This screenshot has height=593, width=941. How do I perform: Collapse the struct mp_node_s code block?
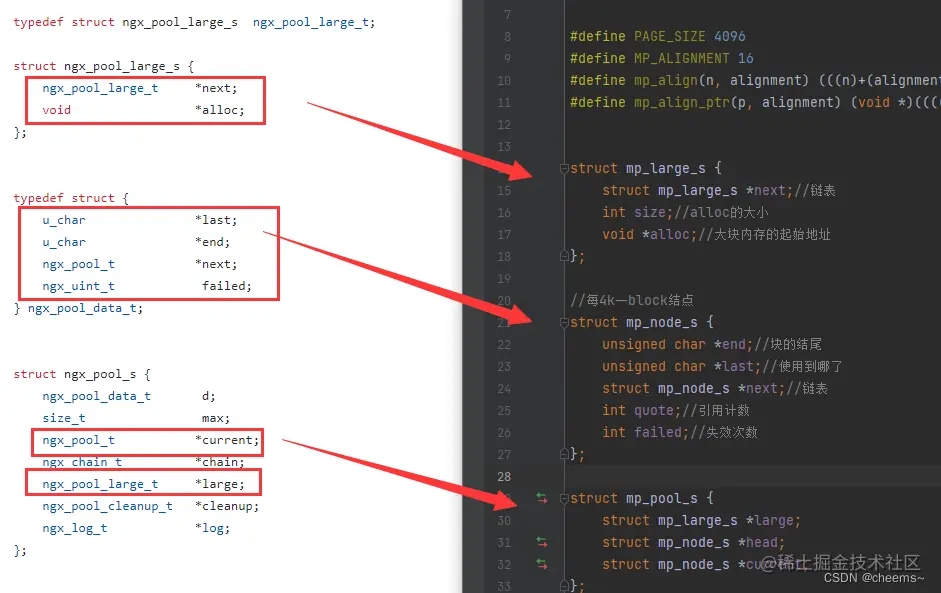[x=564, y=323]
